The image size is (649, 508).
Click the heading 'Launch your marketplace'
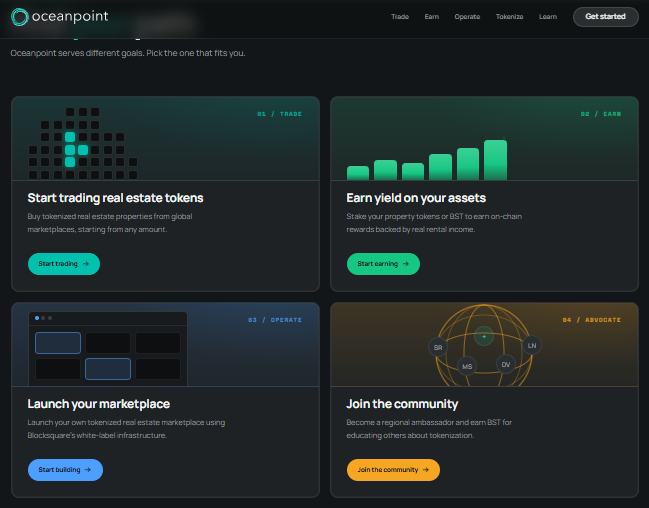pyautogui.click(x=99, y=404)
